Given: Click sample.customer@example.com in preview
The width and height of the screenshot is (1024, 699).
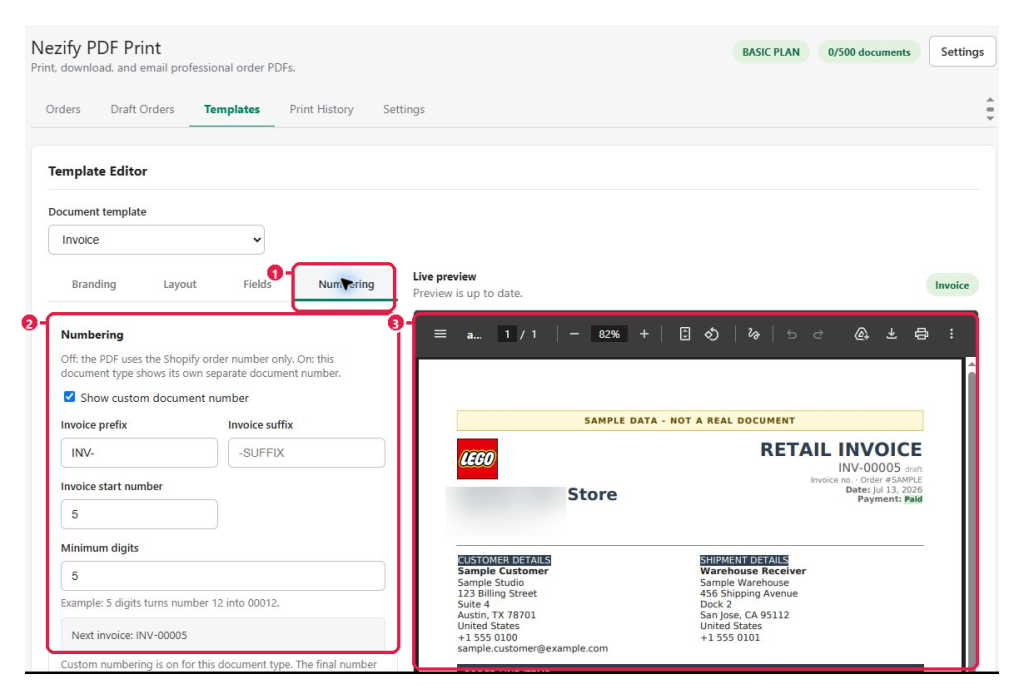Looking at the screenshot, I should coord(532,648).
